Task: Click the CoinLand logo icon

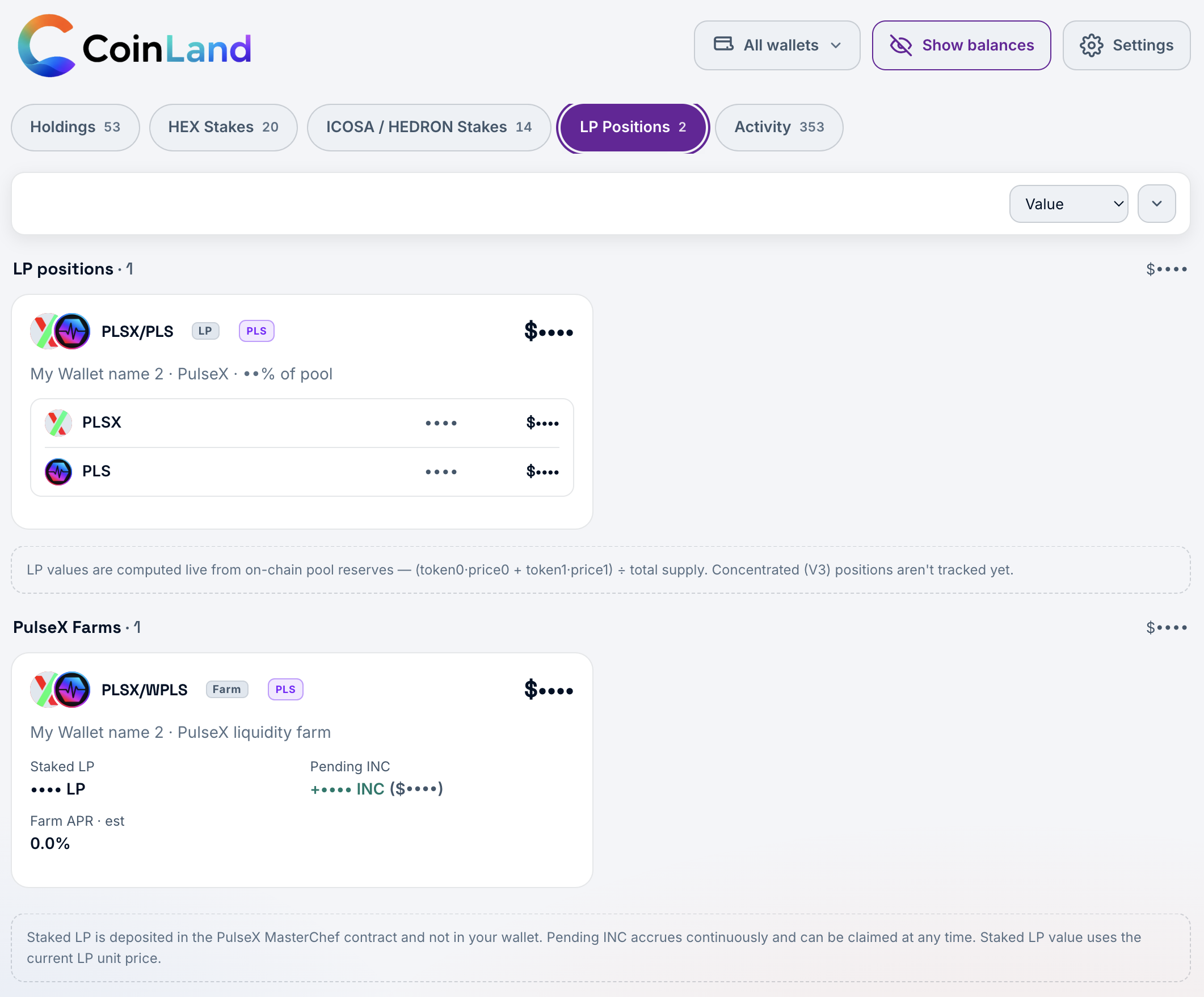Action: click(x=47, y=45)
